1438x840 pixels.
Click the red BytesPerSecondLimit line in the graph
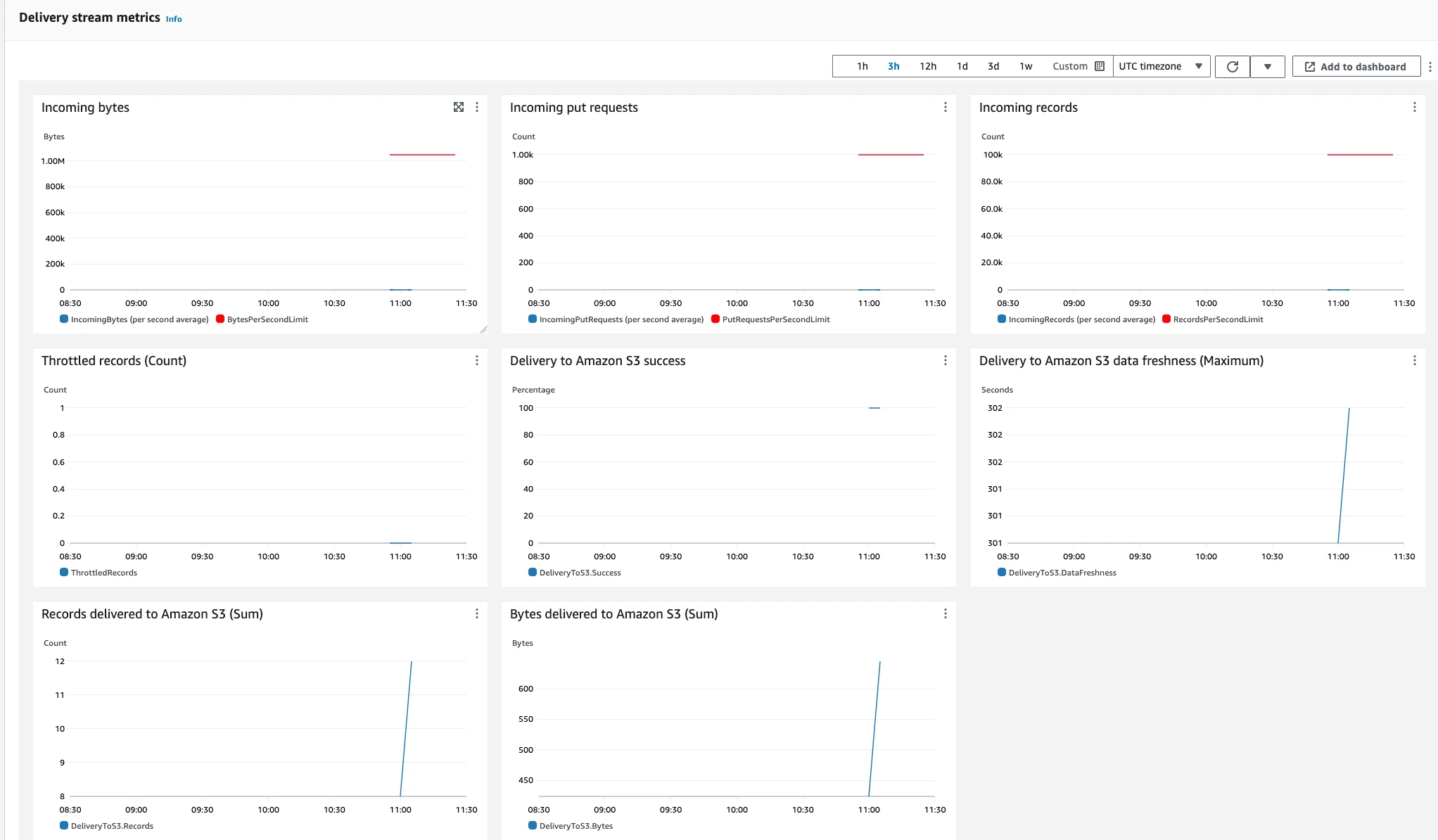click(x=422, y=154)
